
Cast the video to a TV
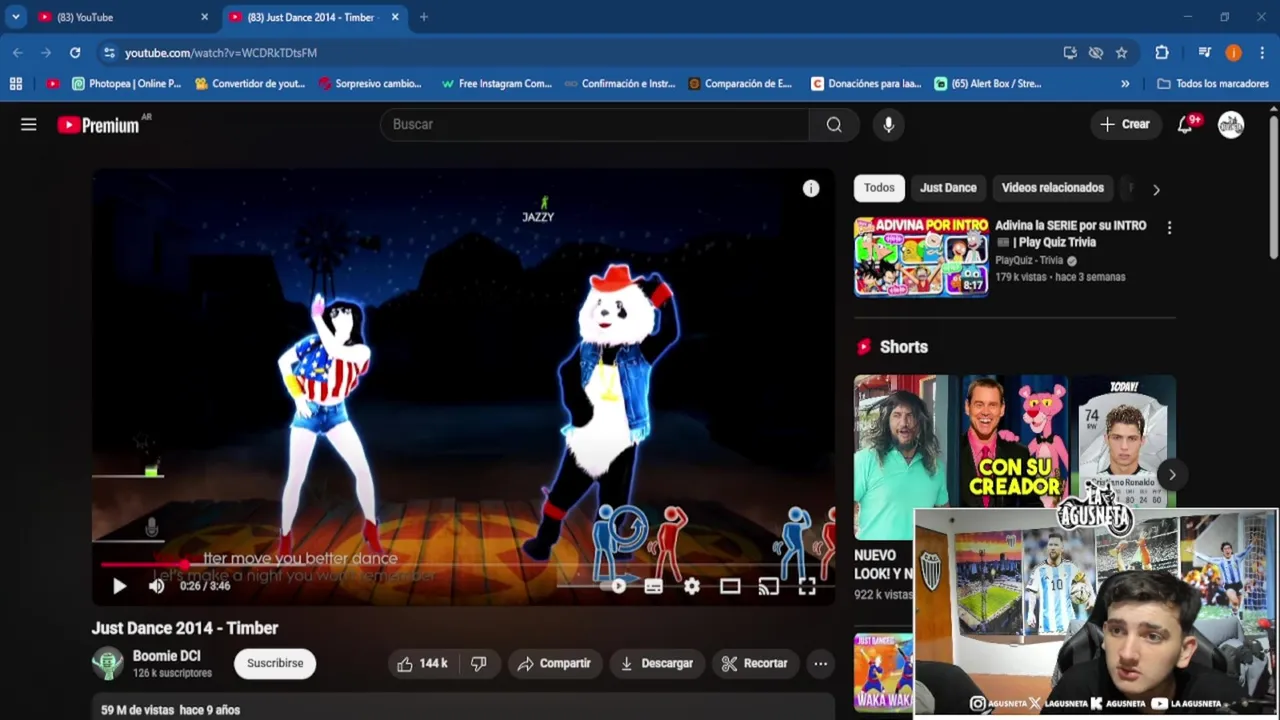[768, 586]
